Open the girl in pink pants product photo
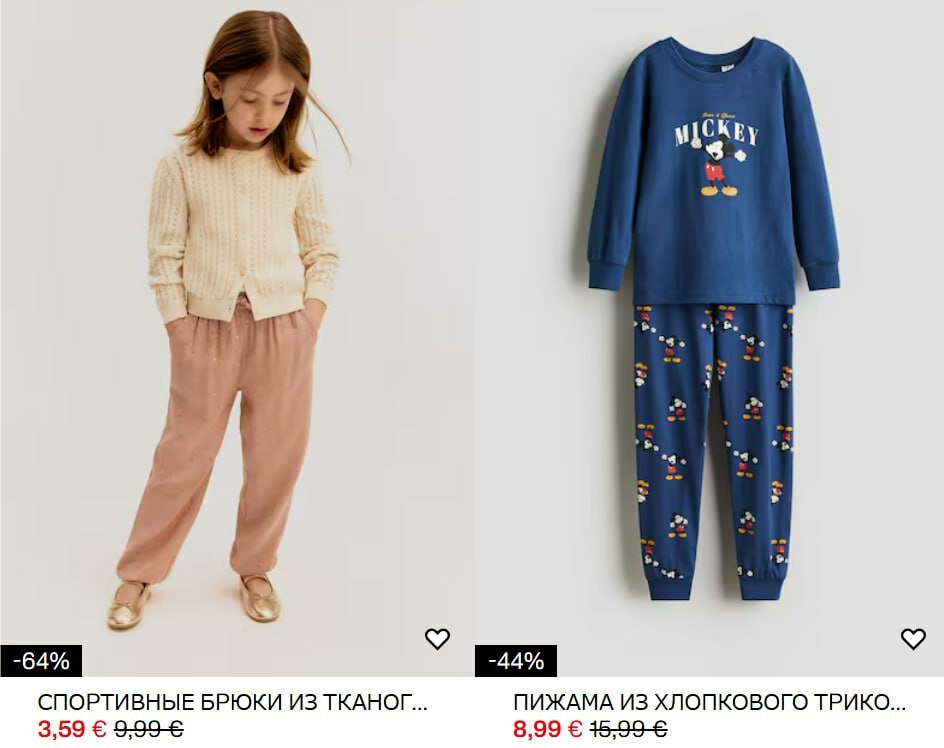This screenshot has height=748, width=944. tap(236, 338)
